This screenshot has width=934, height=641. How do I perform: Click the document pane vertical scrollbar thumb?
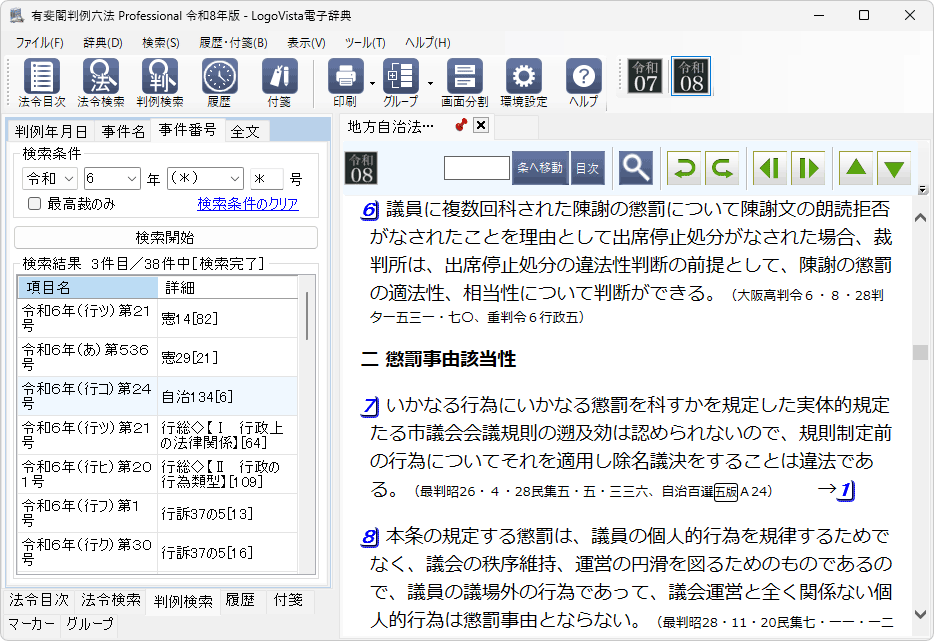(x=920, y=353)
